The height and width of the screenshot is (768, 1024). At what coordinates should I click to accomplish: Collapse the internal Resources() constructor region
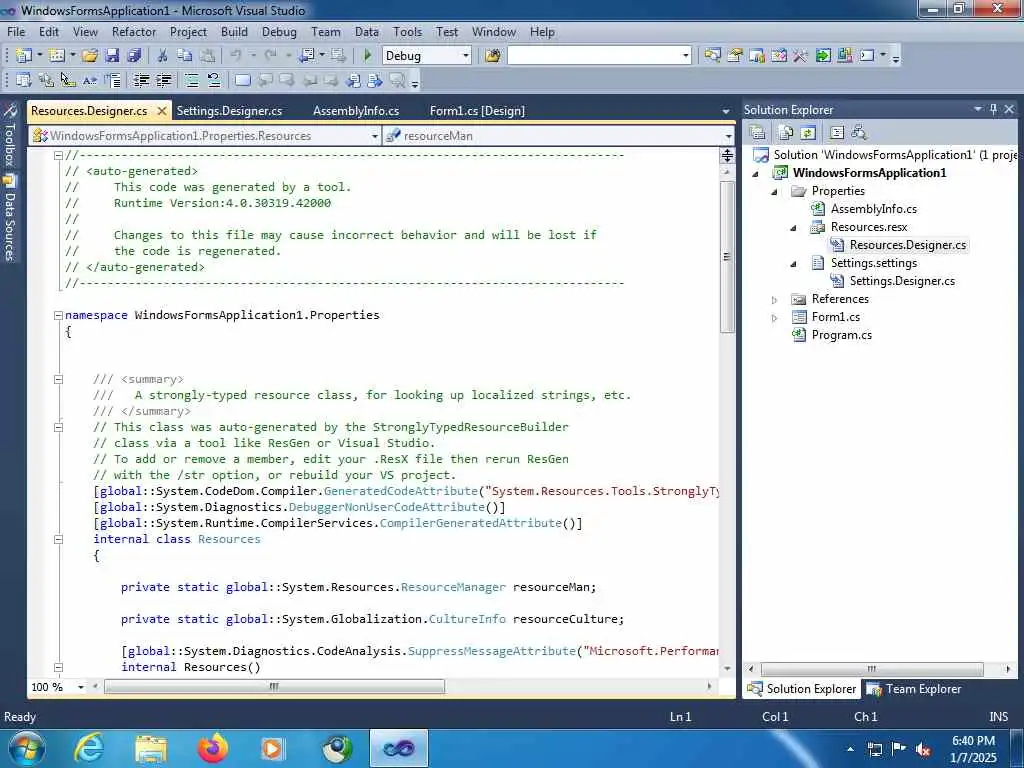58,667
